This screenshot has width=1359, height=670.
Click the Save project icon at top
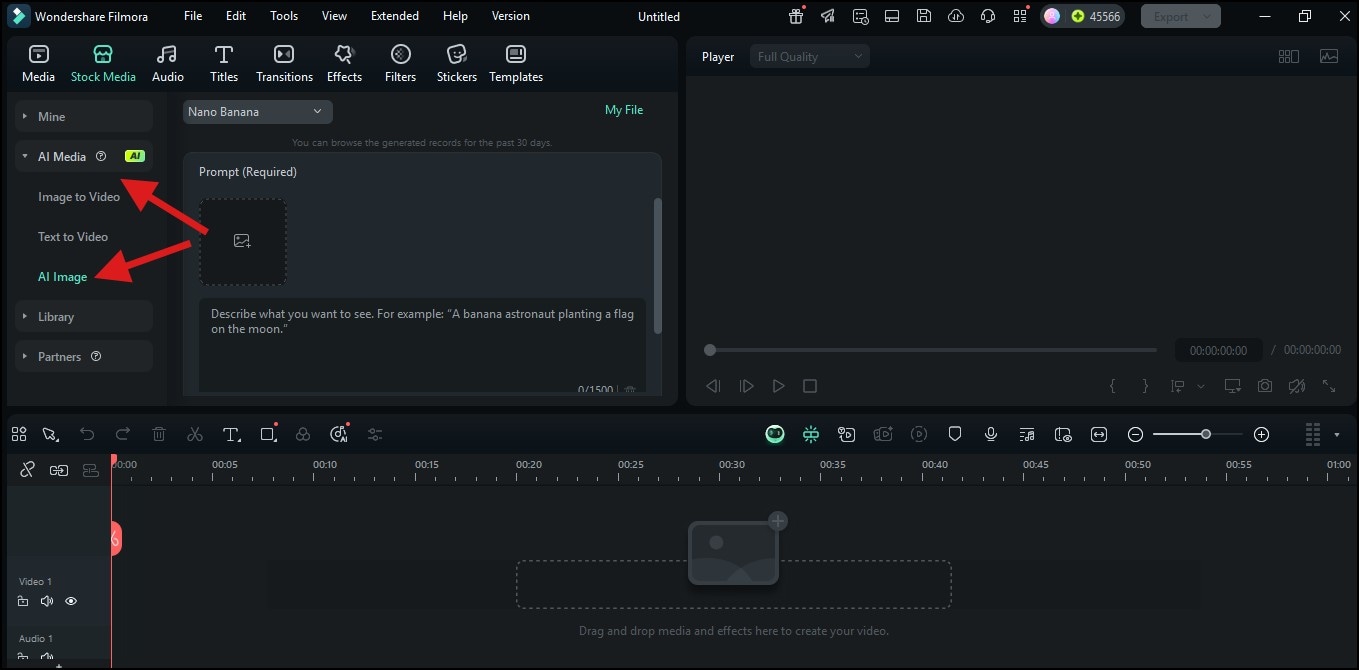tap(923, 15)
